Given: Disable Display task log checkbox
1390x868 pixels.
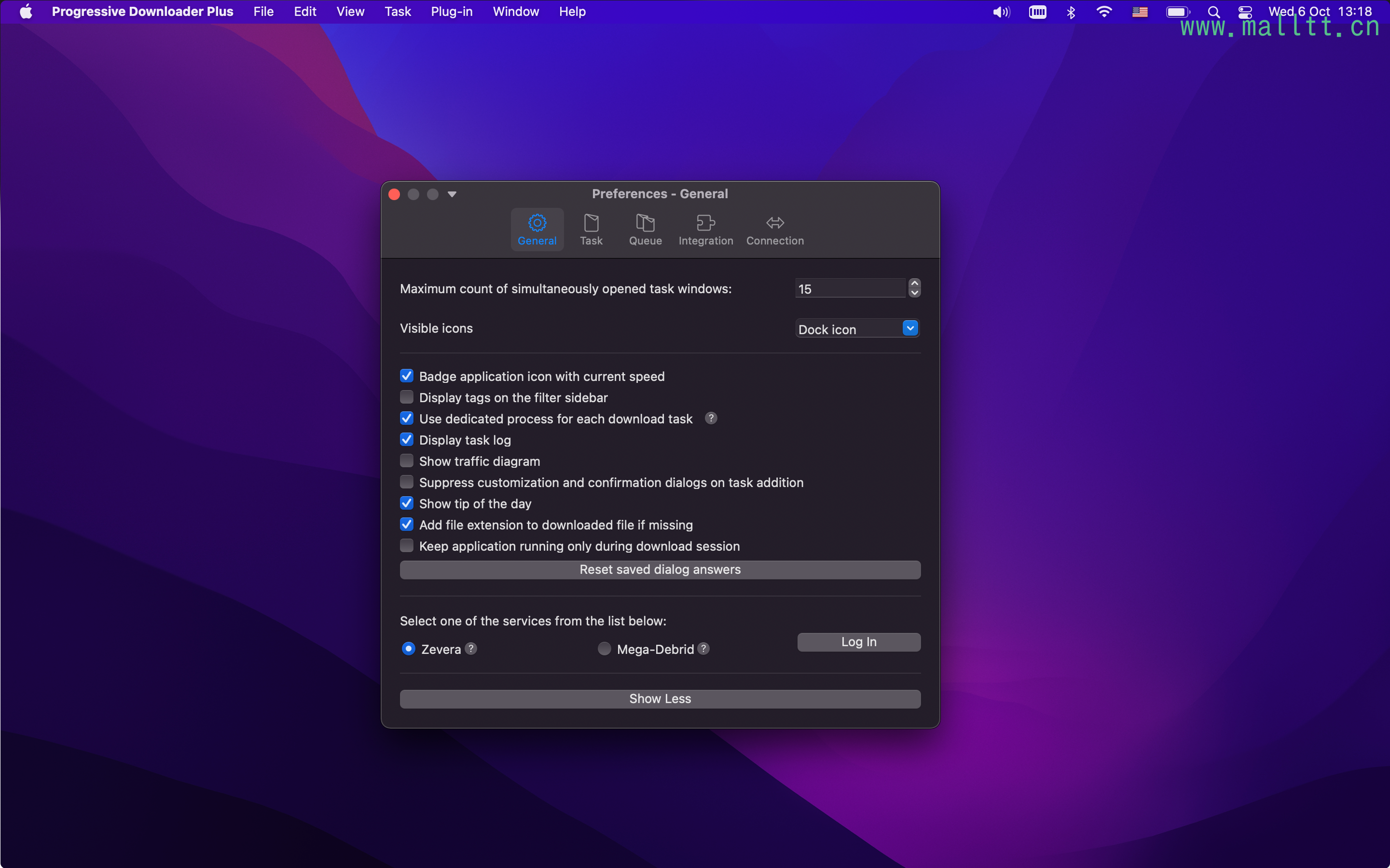Looking at the screenshot, I should pos(407,440).
